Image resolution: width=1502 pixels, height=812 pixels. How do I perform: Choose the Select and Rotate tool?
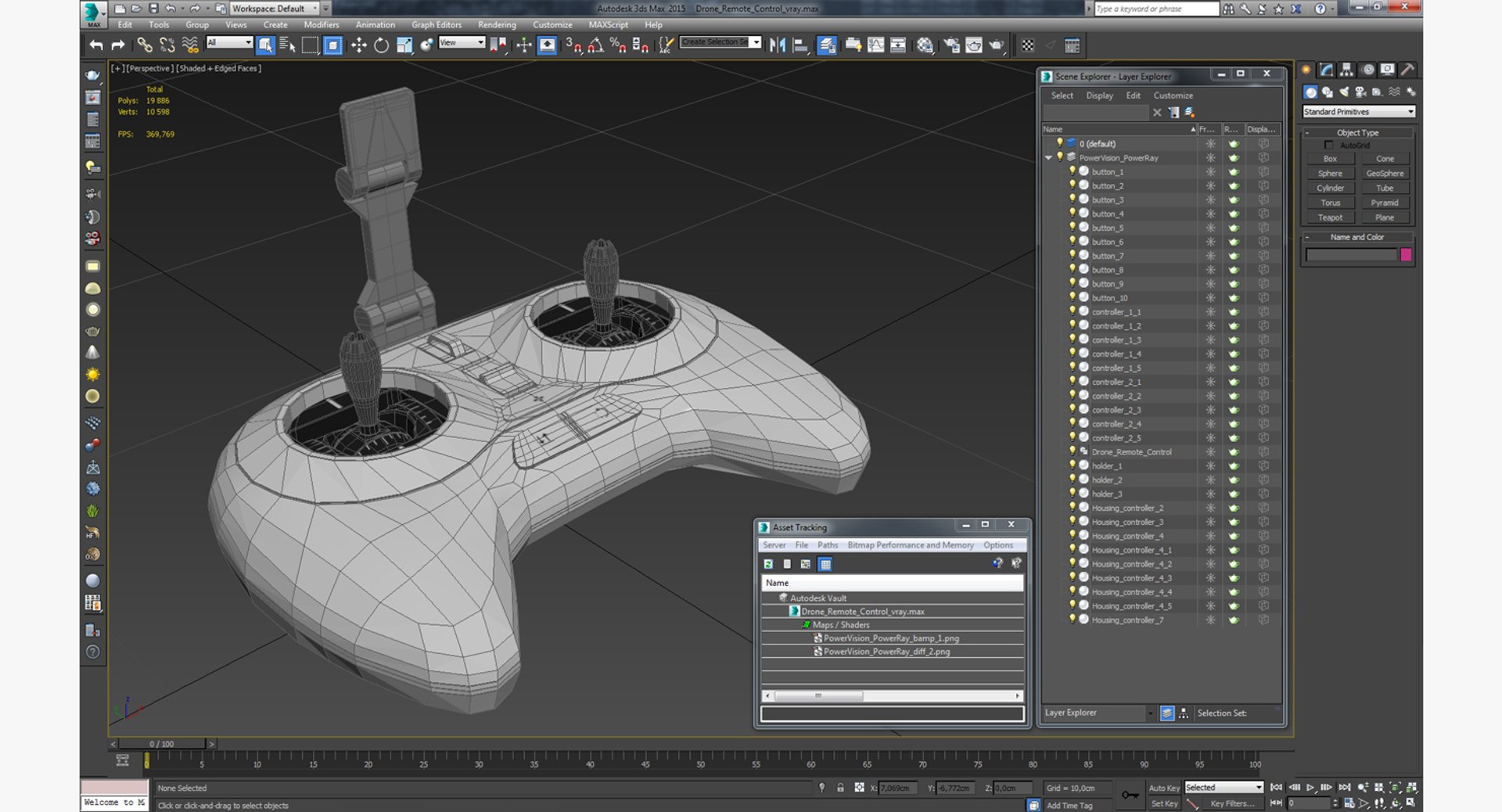381,45
